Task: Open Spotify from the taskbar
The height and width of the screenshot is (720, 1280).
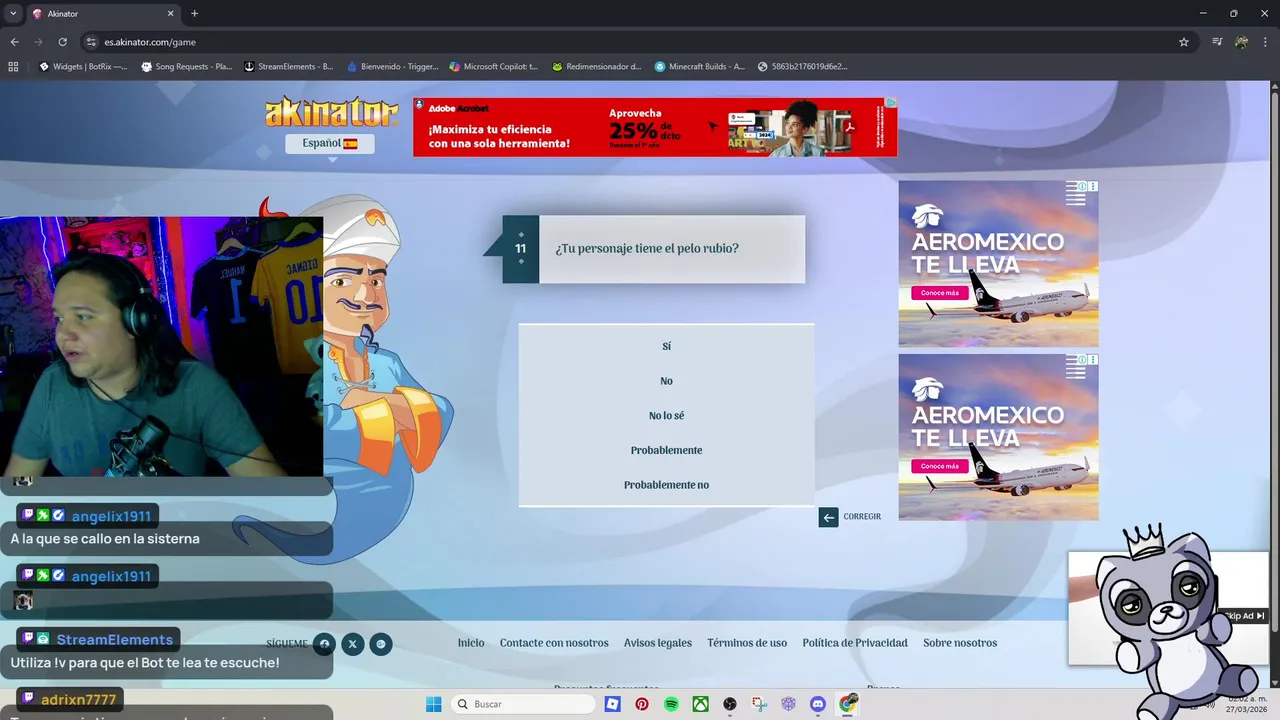Action: 671,704
